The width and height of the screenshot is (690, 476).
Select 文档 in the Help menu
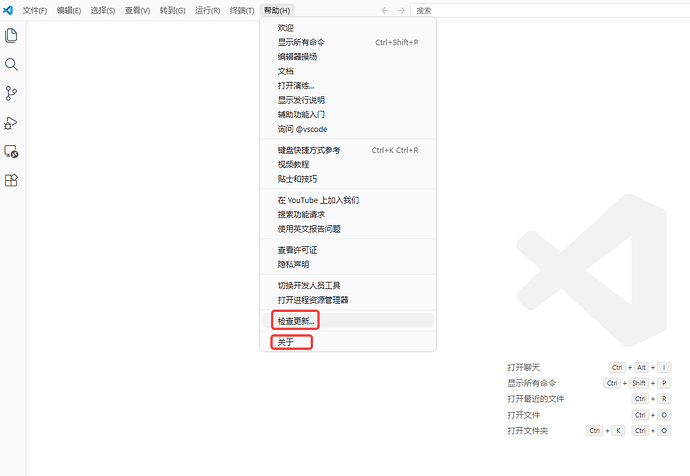point(348,71)
